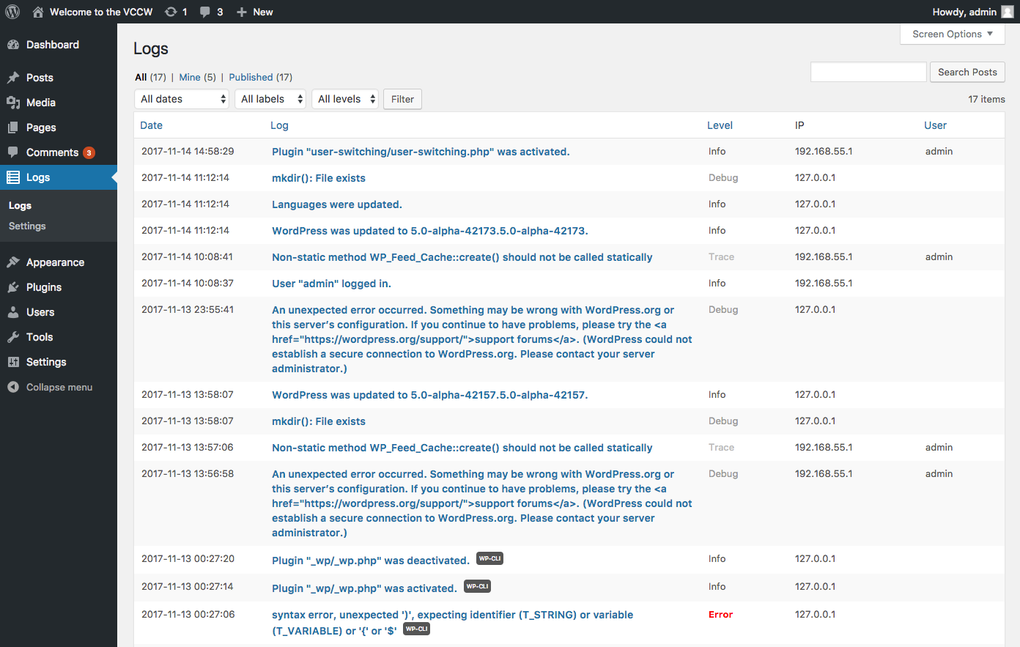Screen dimensions: 1020x647
Task: Collapse the admin menu sidebar
Action: point(14,387)
